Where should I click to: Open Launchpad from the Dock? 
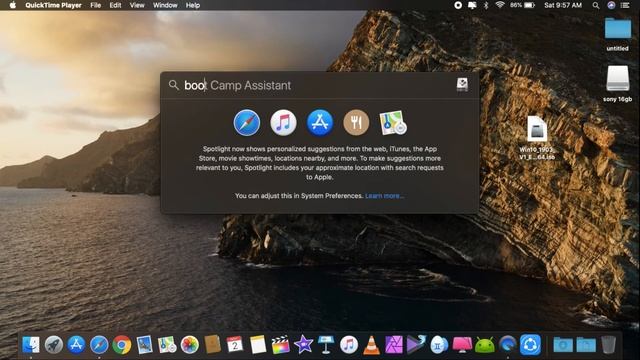click(53, 345)
